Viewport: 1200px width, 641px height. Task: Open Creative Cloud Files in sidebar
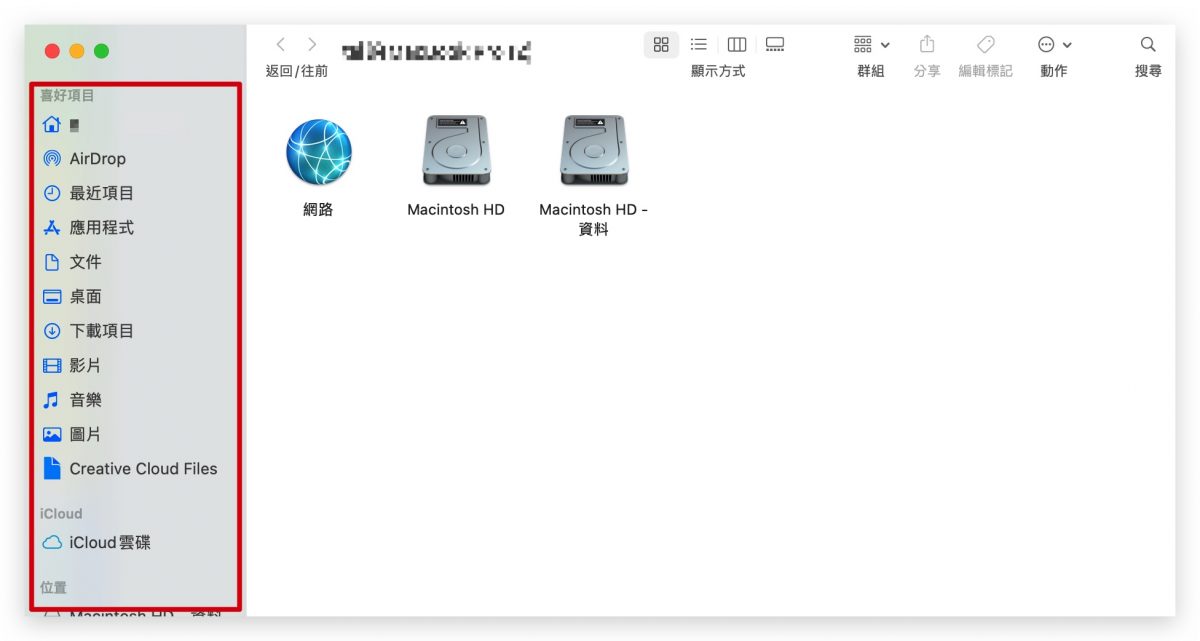130,469
